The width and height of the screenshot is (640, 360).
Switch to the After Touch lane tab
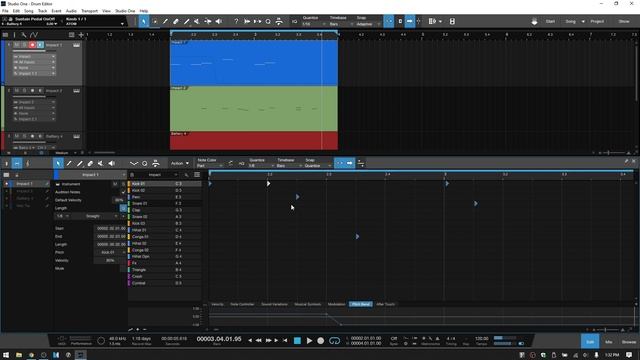[x=386, y=304]
